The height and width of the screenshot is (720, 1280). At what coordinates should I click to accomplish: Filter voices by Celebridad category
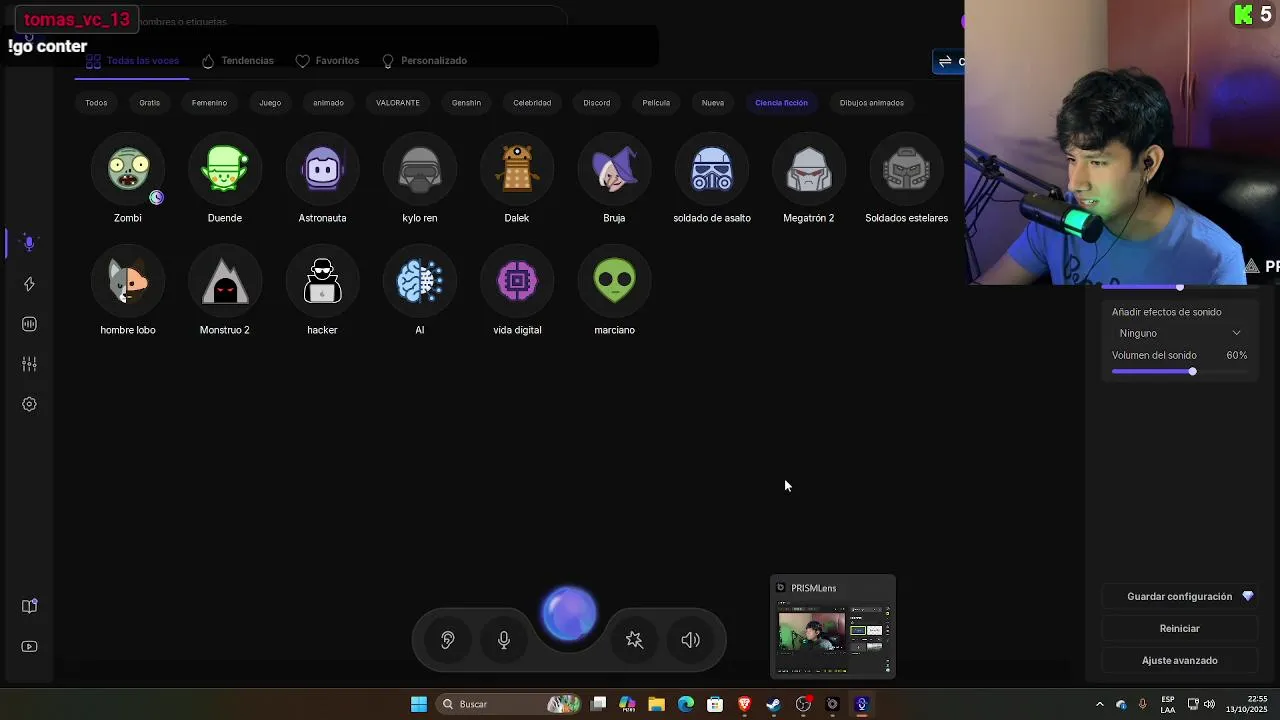click(532, 103)
